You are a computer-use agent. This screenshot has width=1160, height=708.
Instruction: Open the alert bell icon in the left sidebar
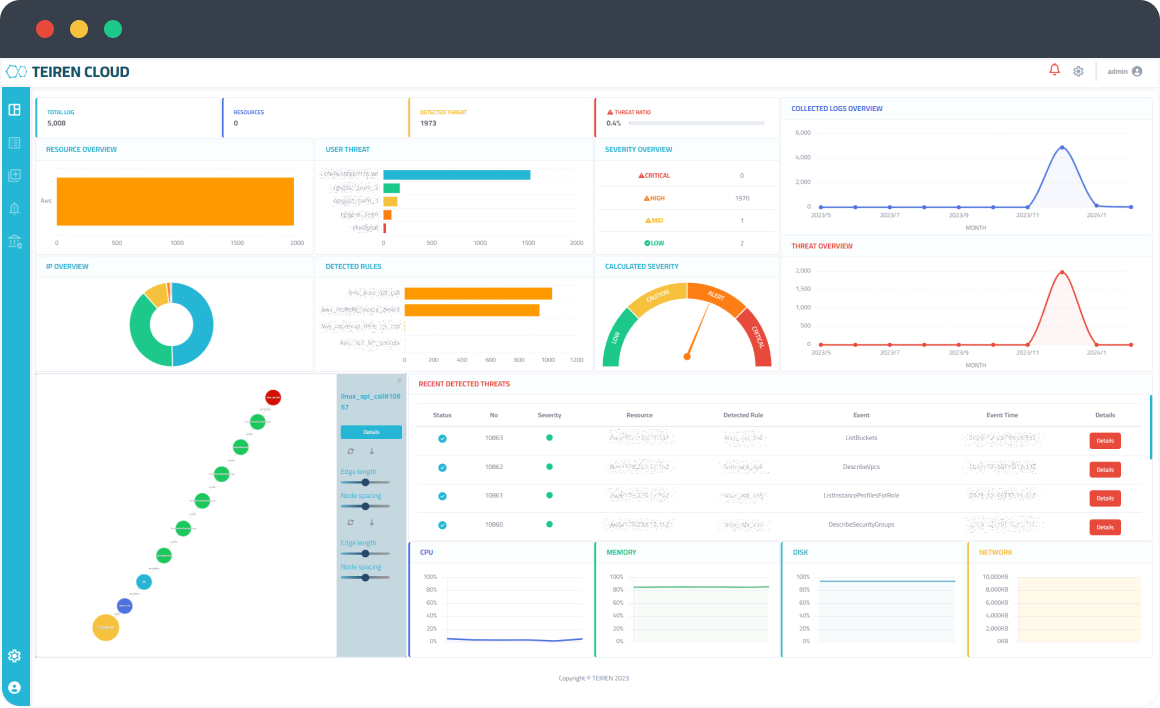15,209
